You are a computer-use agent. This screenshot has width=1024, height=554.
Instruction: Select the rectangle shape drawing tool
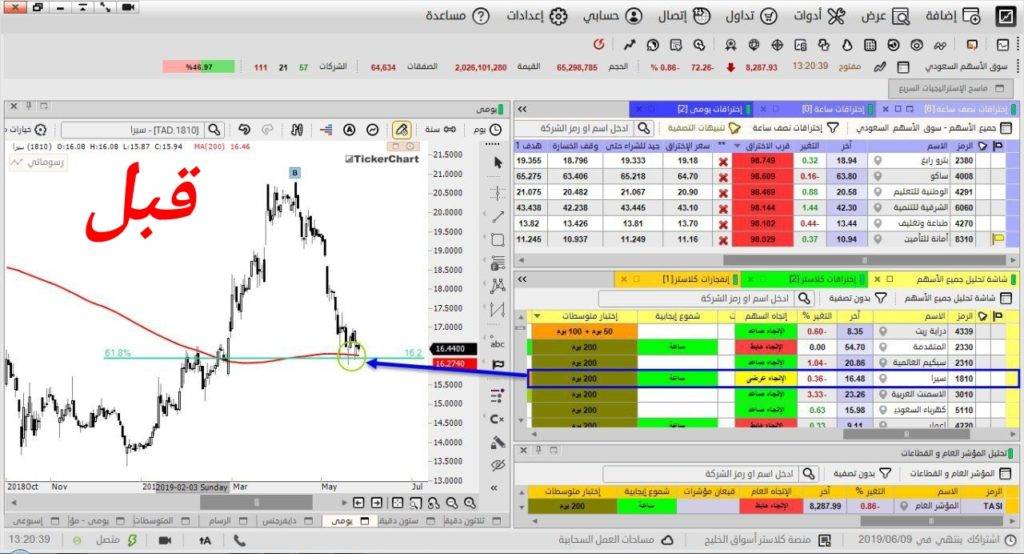coord(498,240)
